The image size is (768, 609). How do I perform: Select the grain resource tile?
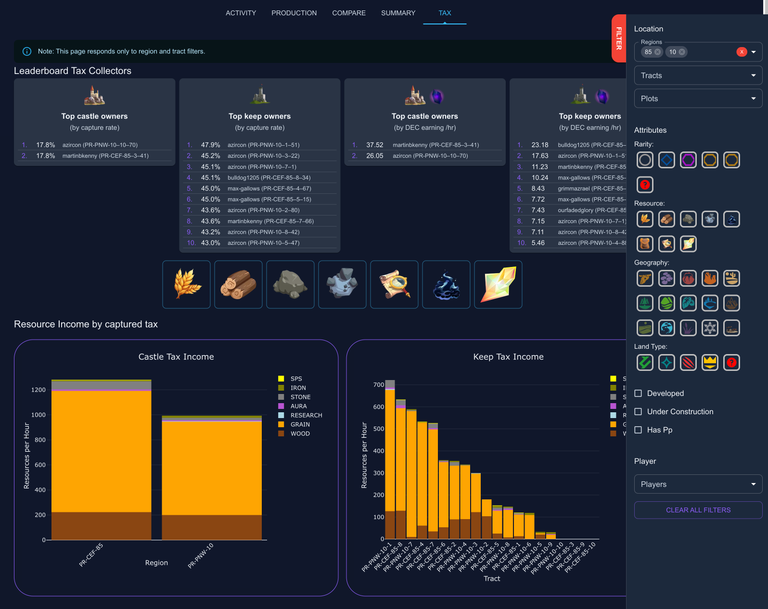click(186, 285)
